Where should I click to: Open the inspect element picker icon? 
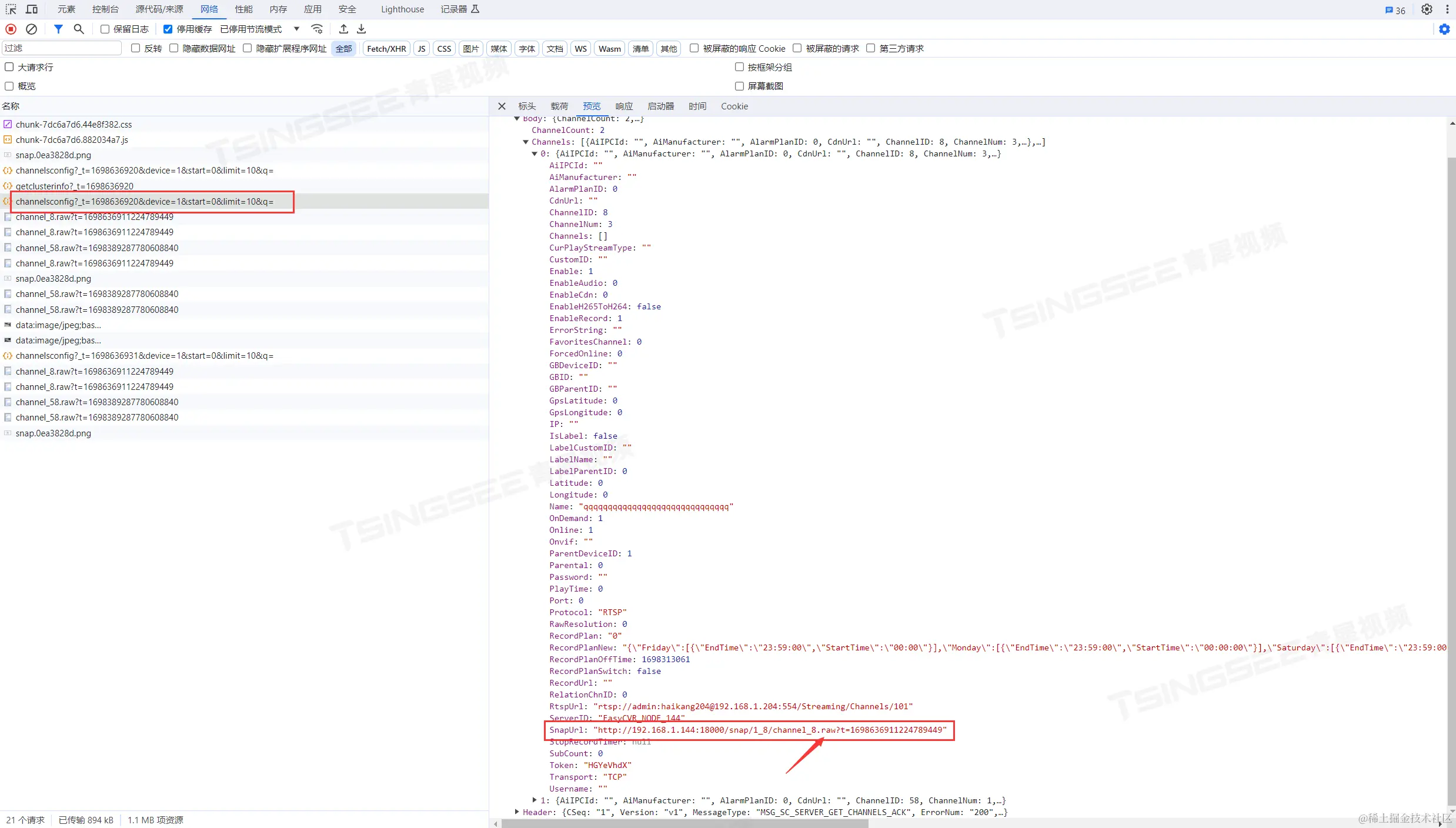click(x=11, y=9)
